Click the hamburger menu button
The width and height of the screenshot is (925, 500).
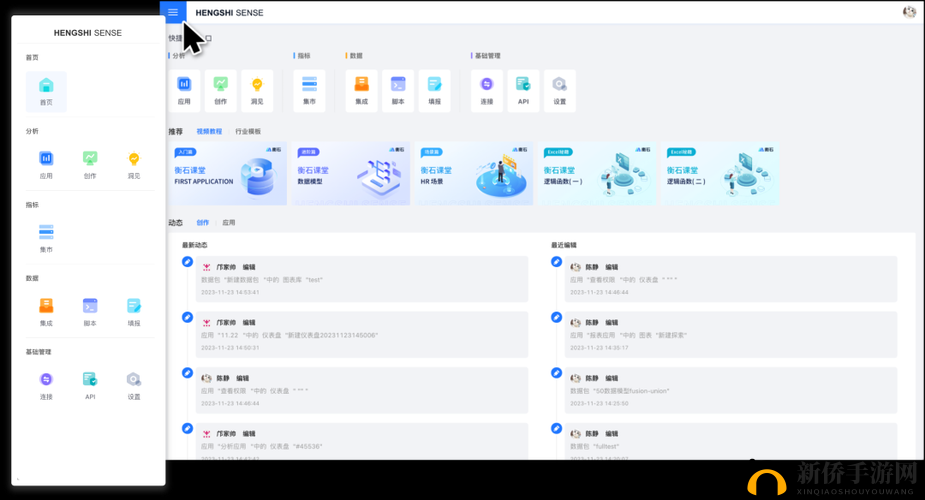(x=173, y=12)
